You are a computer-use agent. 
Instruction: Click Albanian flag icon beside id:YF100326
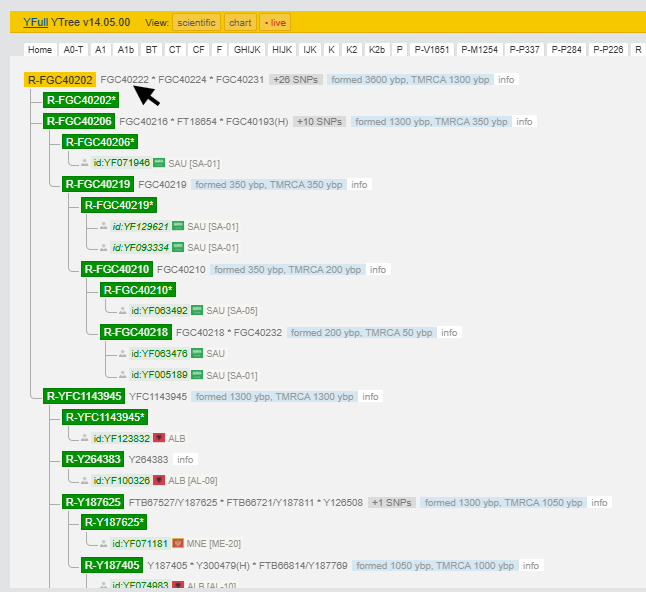(x=159, y=480)
